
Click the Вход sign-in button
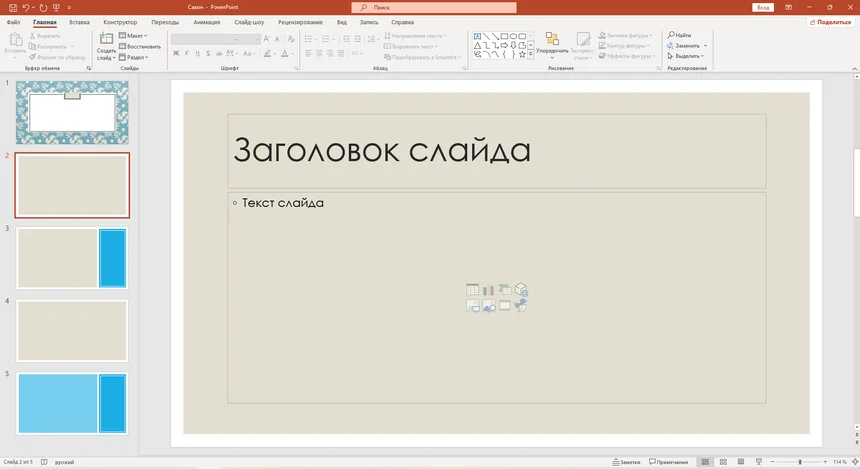[x=762, y=8]
